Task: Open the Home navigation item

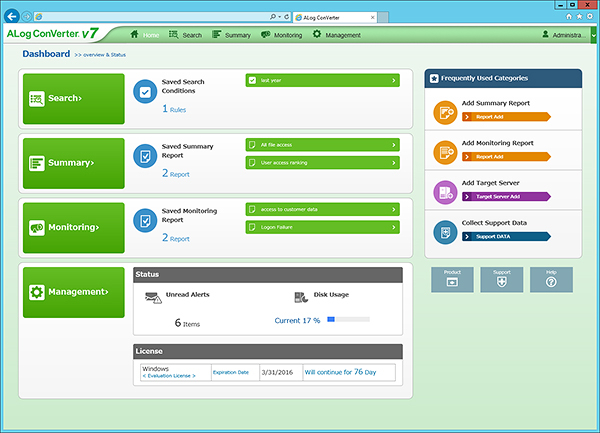Action: (145, 35)
